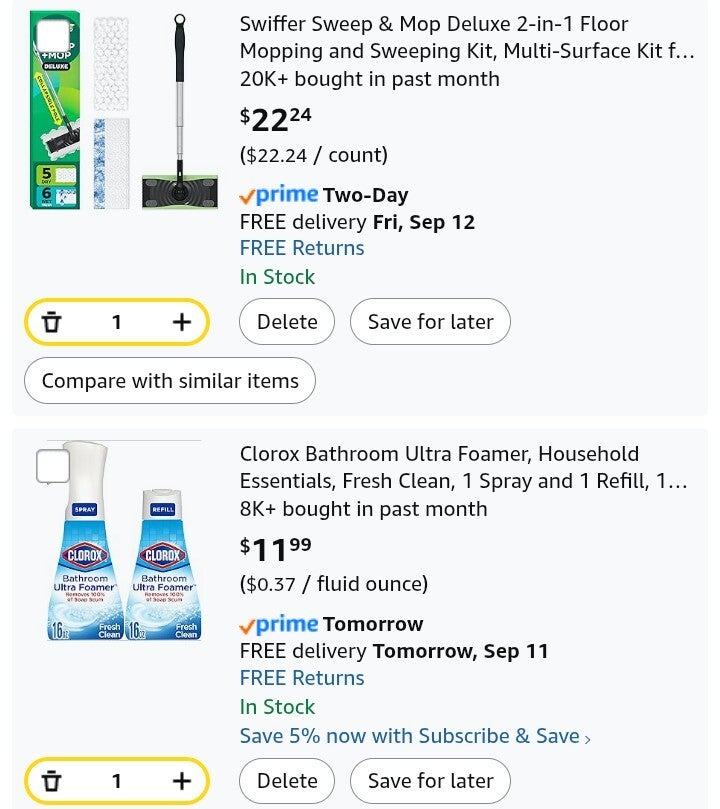The image size is (720, 809).
Task: Increase Clorox quantity with plus icon
Action: coord(181,781)
